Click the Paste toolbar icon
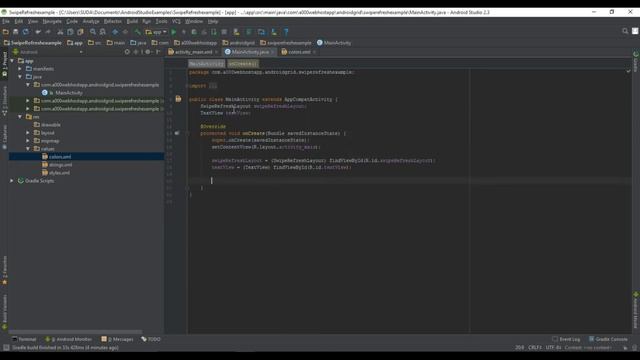 tap(80, 32)
